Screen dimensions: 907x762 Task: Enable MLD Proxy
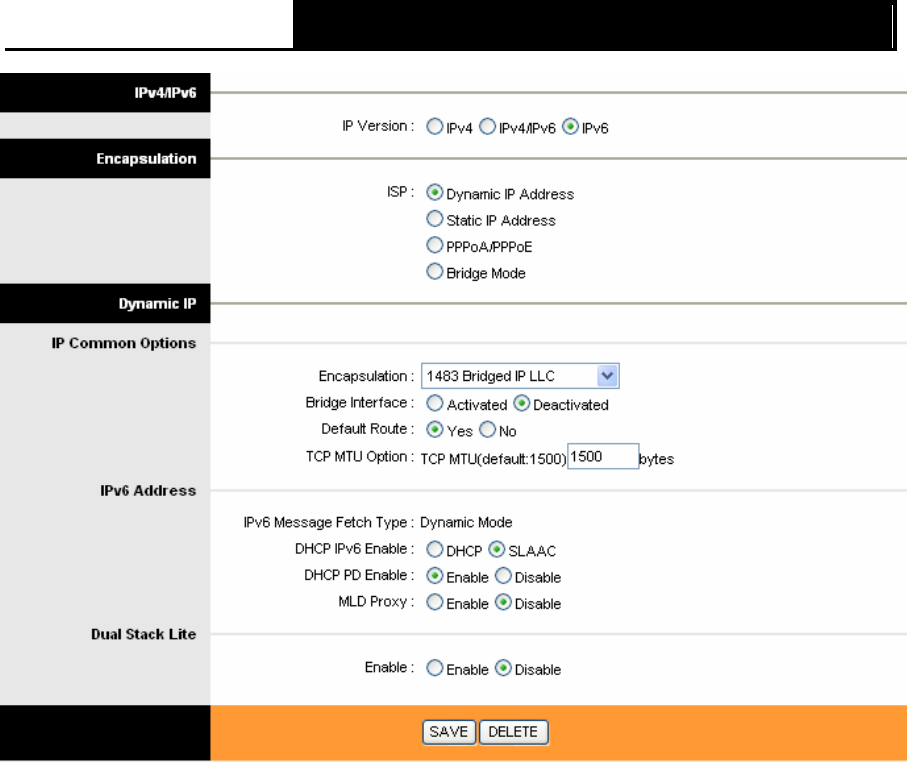pos(434,602)
